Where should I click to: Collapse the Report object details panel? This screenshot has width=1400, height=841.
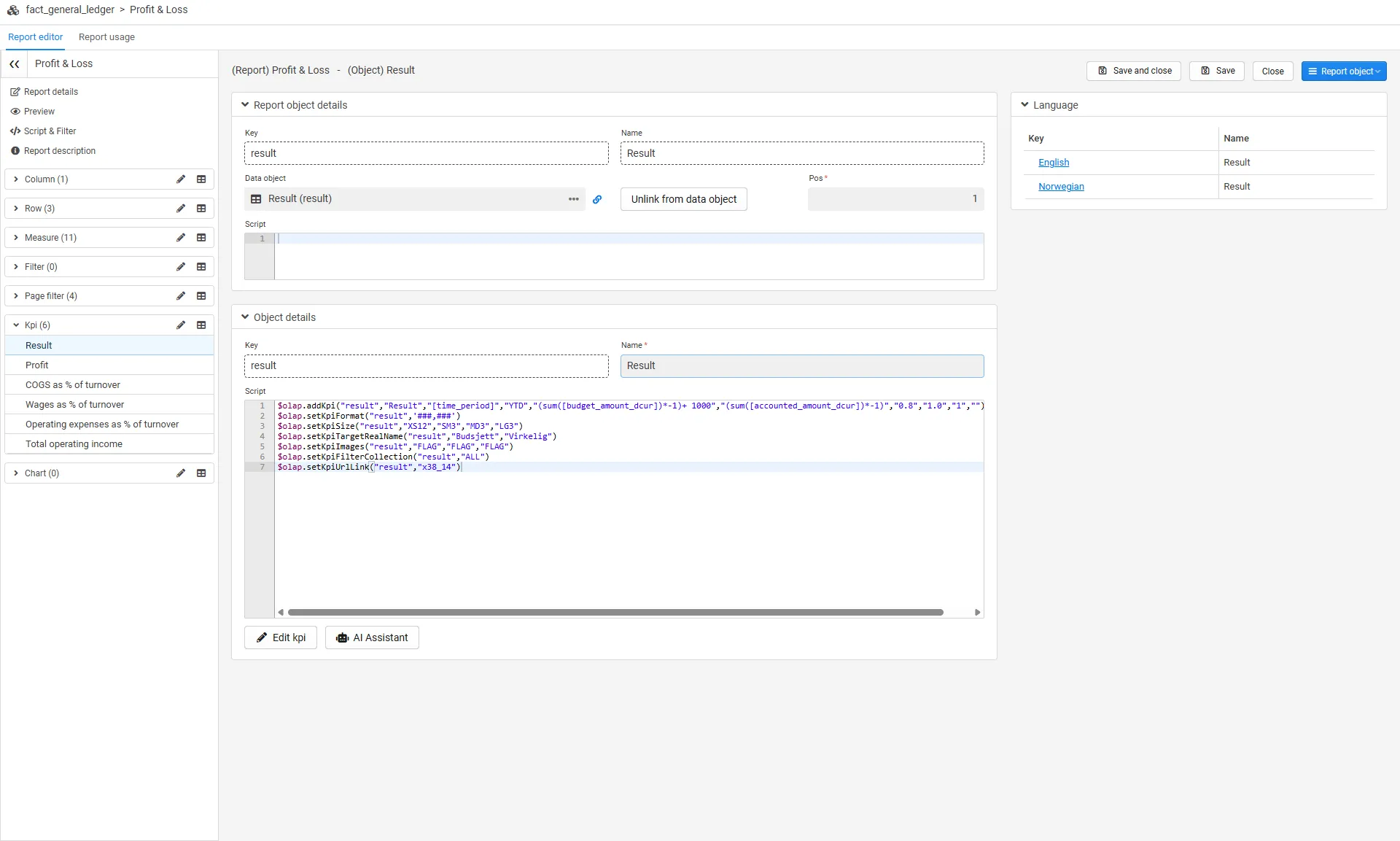pos(245,105)
